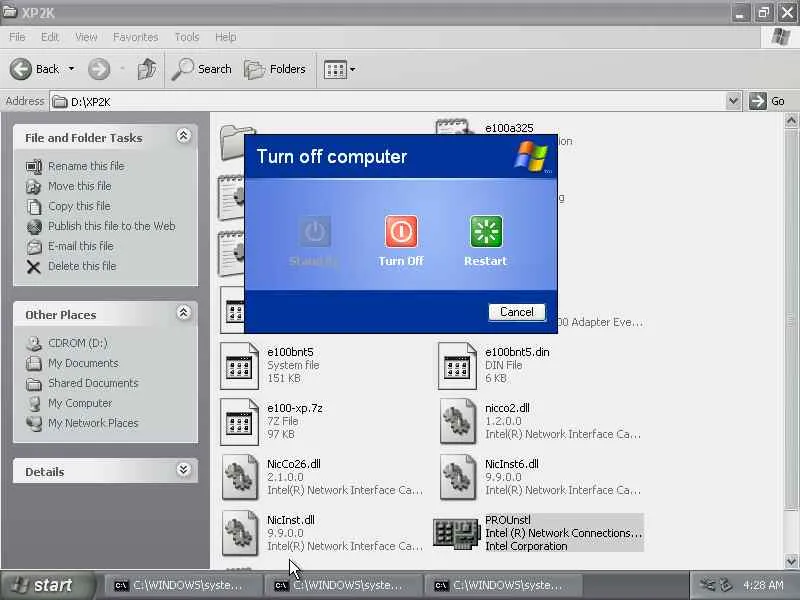The height and width of the screenshot is (600, 800).
Task: Open the Tools menu
Action: pos(187,37)
